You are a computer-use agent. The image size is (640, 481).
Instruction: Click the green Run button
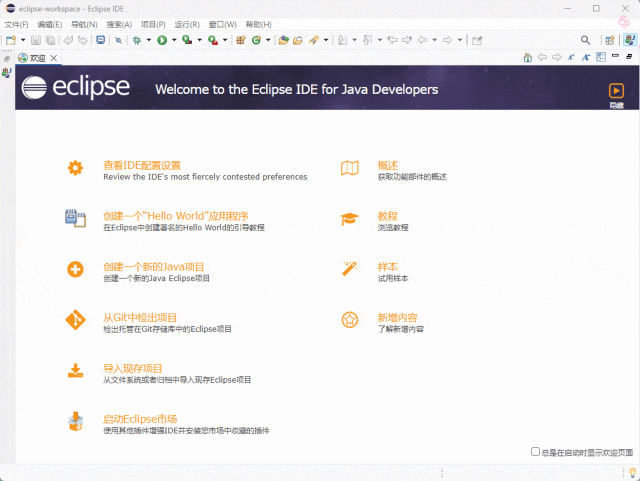[162, 40]
